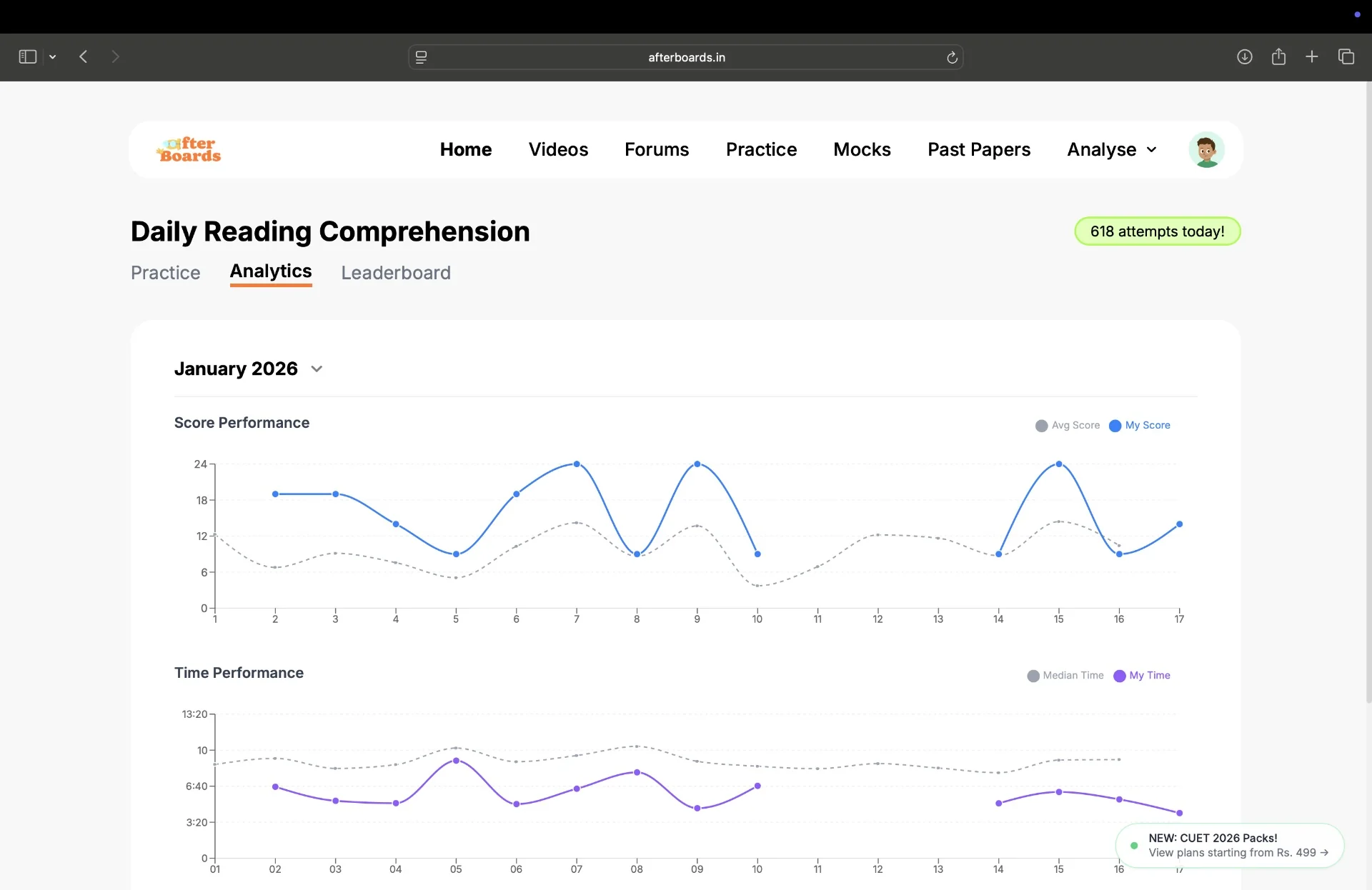This screenshot has height=890, width=1372.
Task: Open the page reader menu icon in address bar
Action: coord(422,57)
